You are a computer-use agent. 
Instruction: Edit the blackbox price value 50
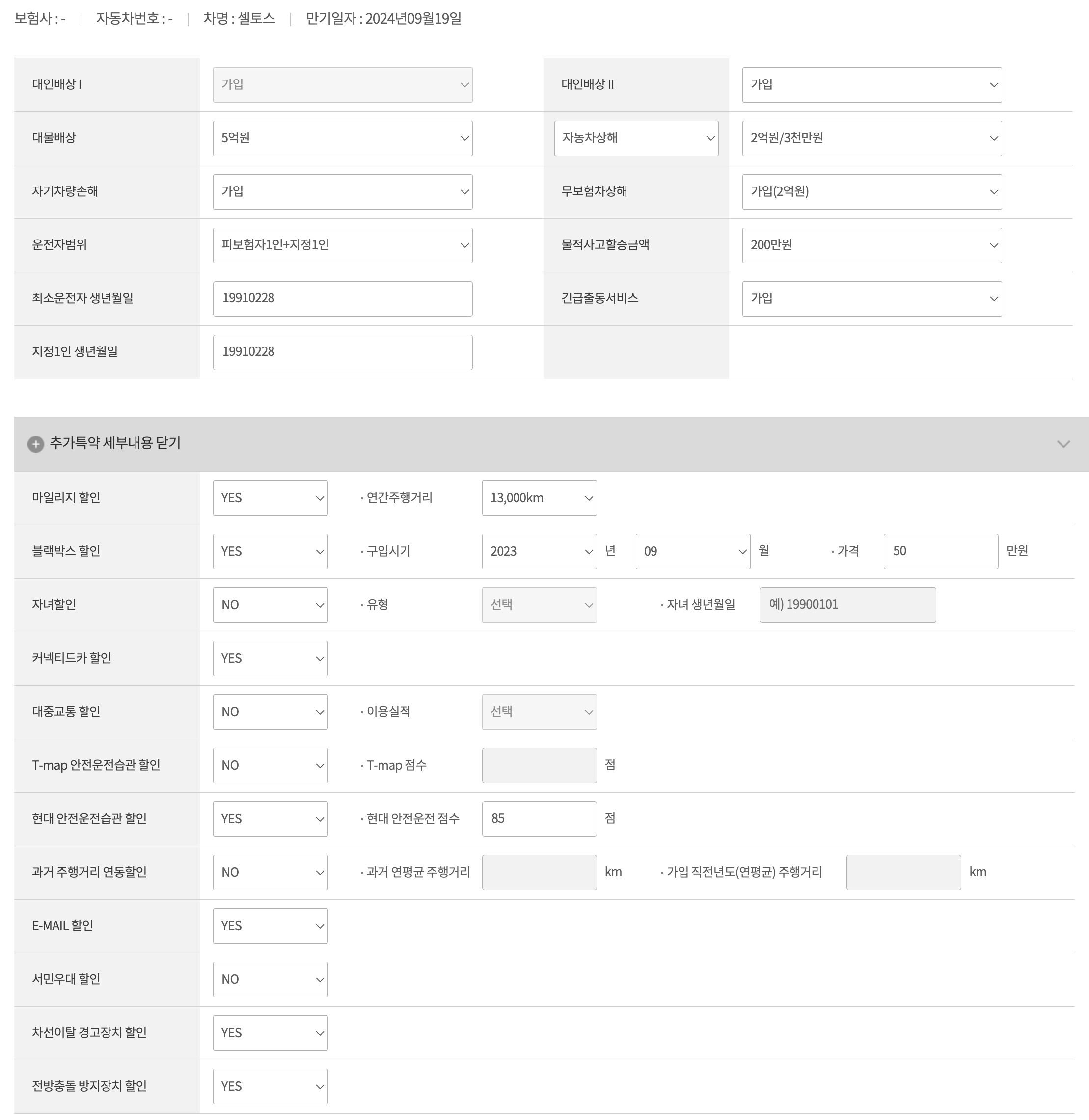940,551
